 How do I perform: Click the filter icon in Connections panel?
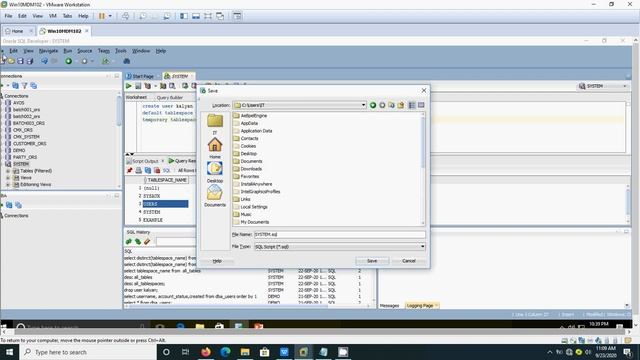(x=24, y=86)
